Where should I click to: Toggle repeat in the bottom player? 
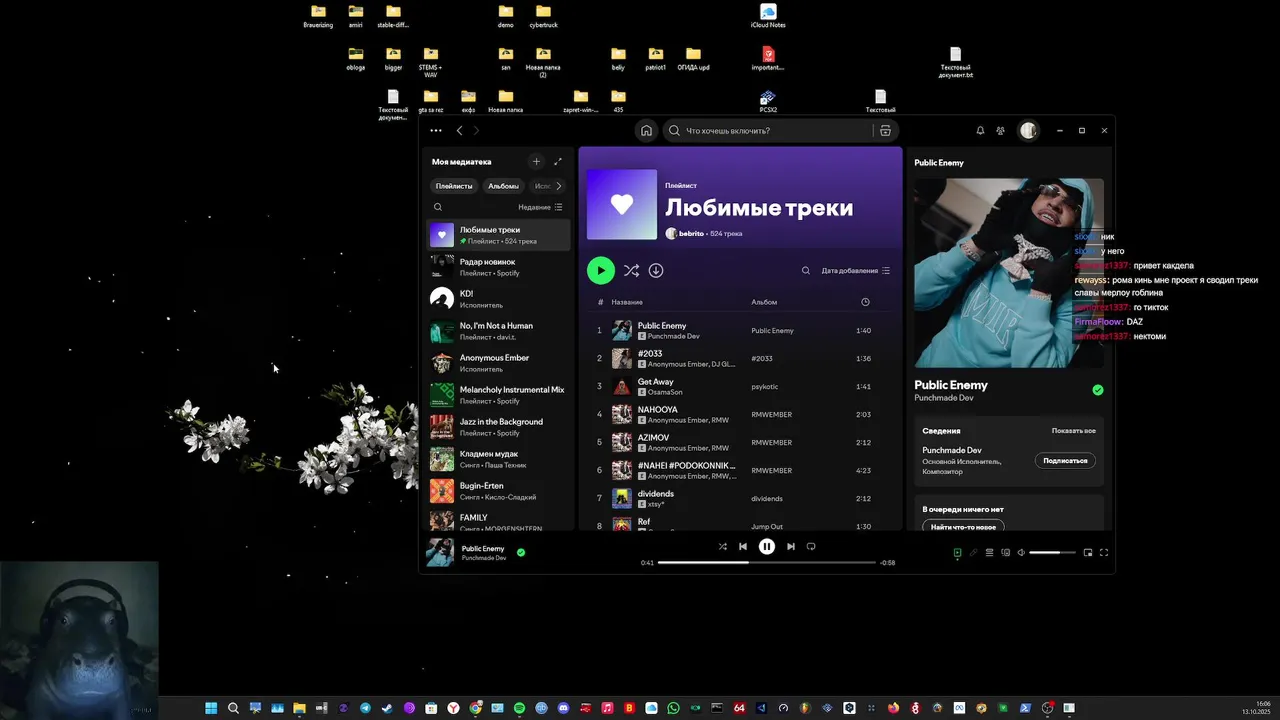(x=811, y=547)
